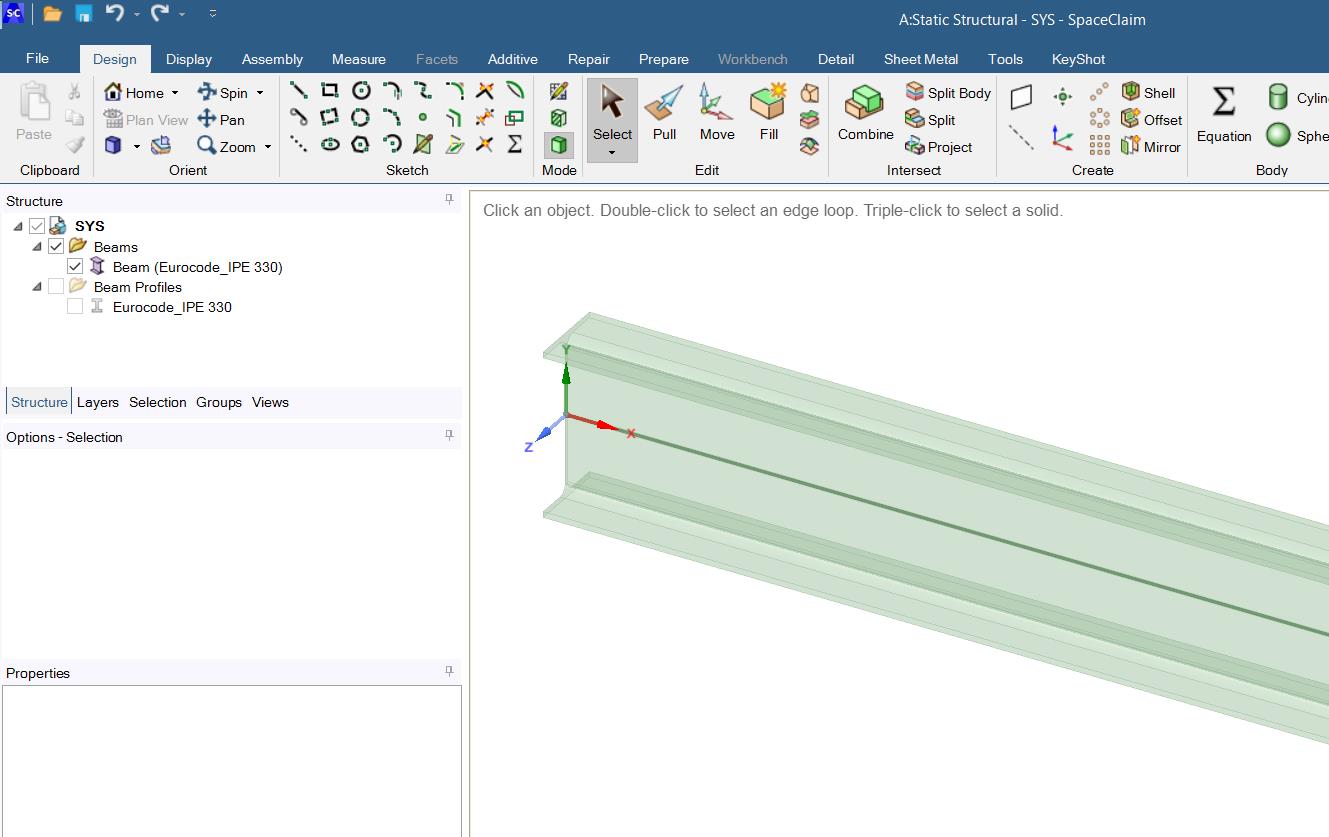Pick the Circle sketch tool
The width and height of the screenshot is (1329, 837).
click(360, 91)
